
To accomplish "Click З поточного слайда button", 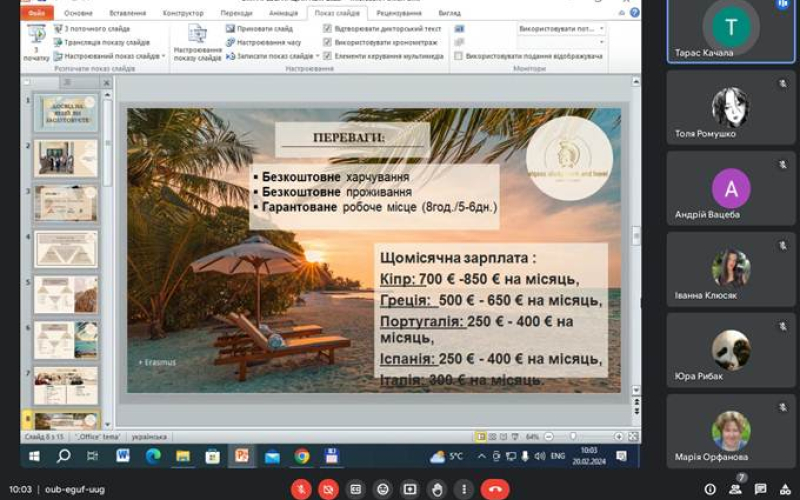I will (x=92, y=29).
